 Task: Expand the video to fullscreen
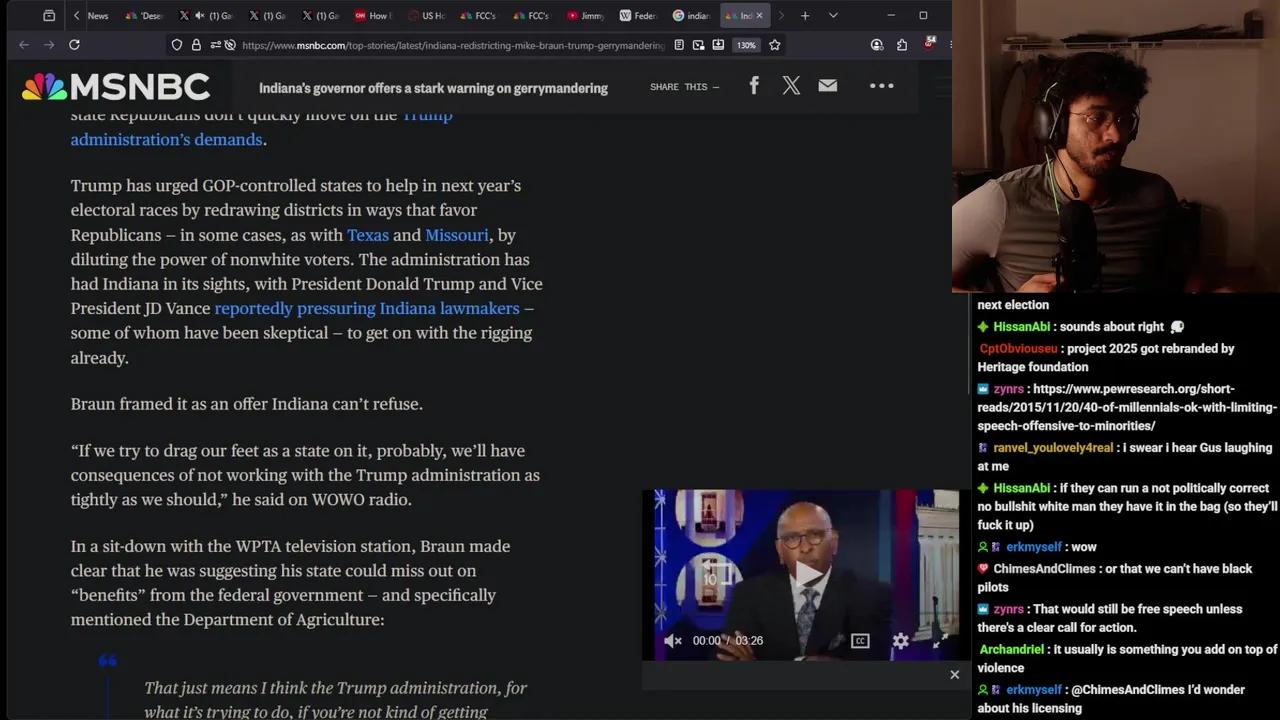point(940,641)
